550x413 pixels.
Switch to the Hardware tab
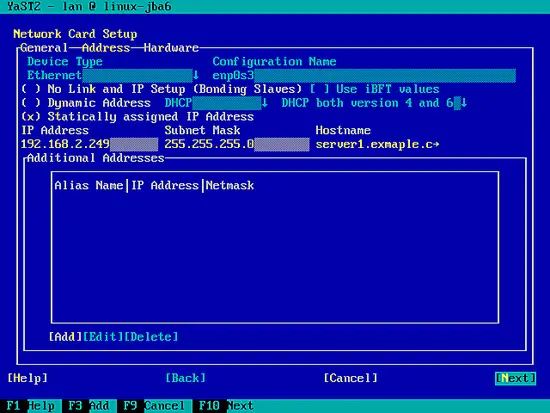click(171, 47)
